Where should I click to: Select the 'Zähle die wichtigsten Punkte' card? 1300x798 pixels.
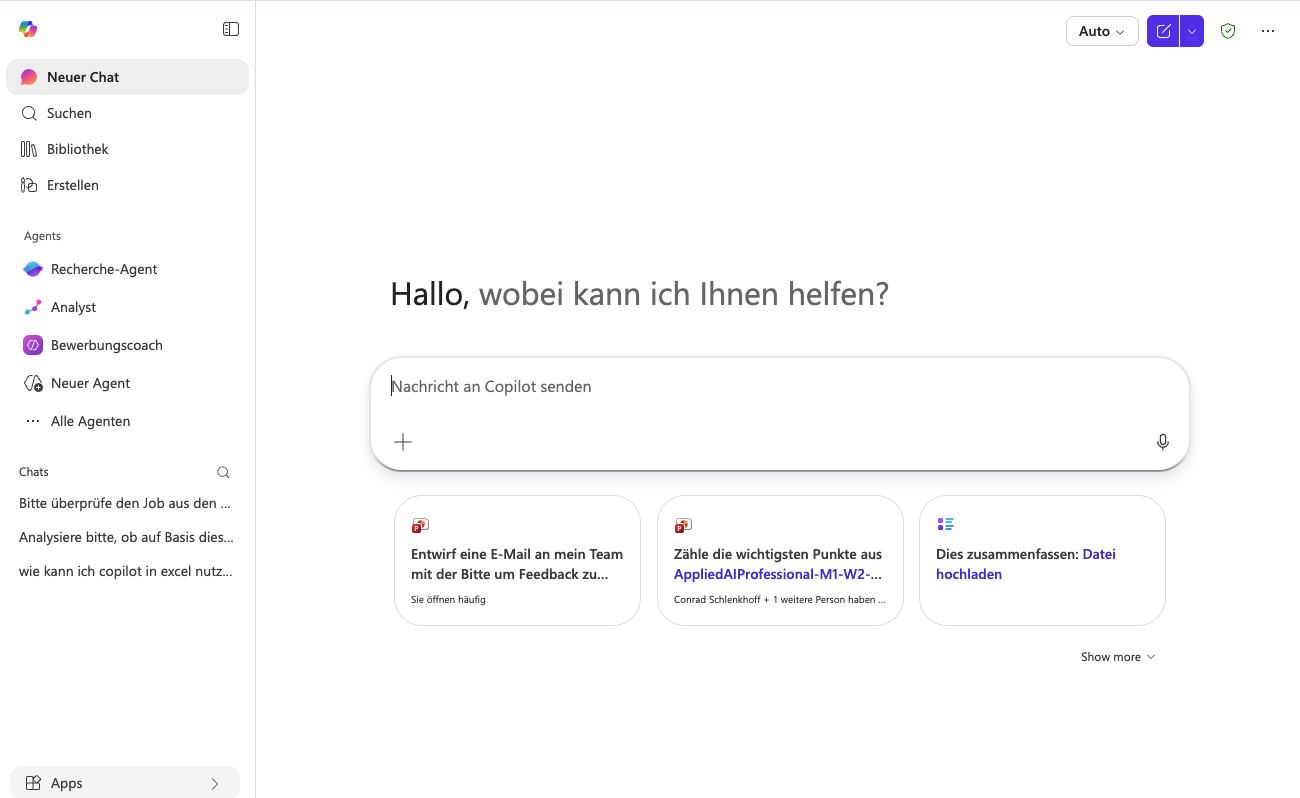(x=780, y=561)
